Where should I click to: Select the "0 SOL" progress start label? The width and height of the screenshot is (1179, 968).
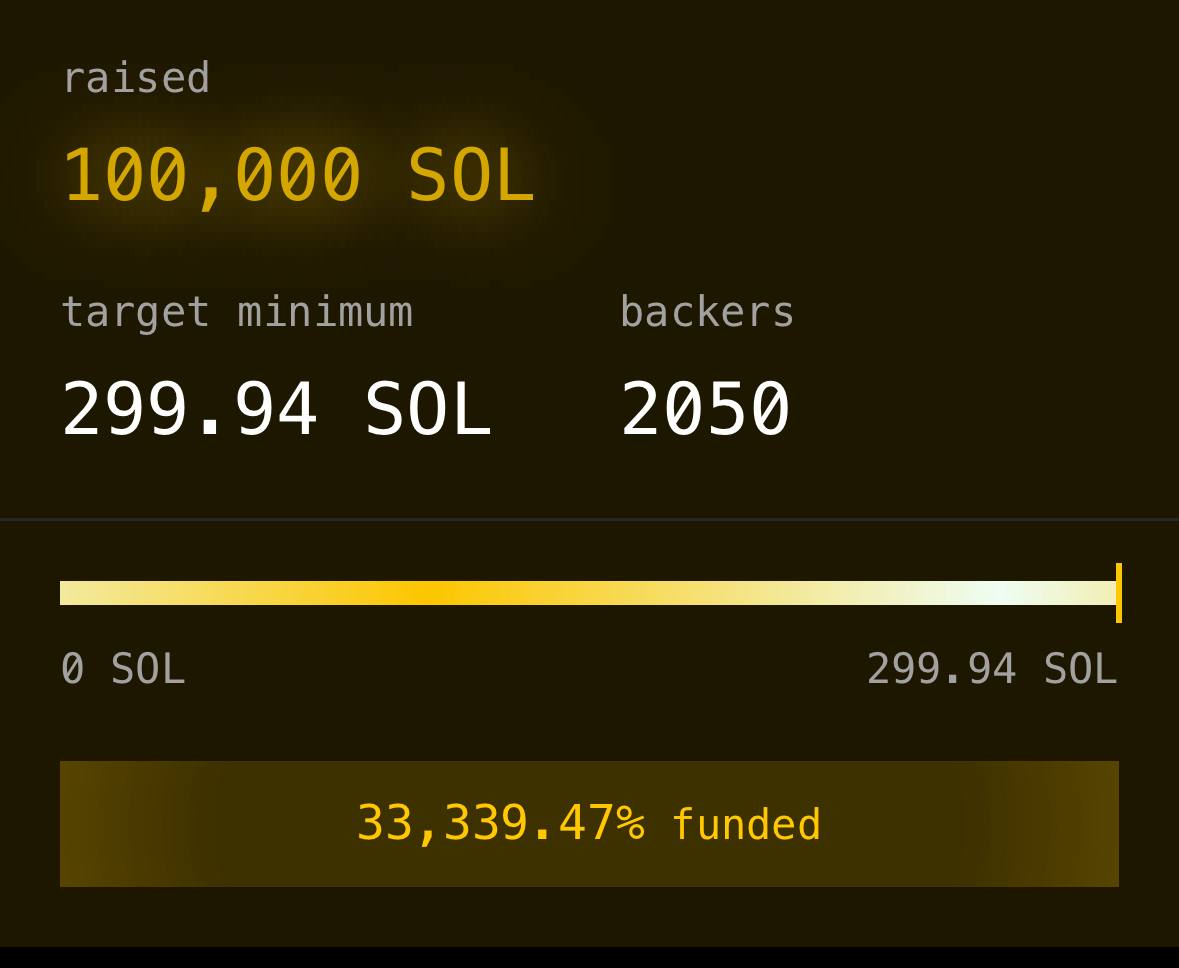point(123,668)
